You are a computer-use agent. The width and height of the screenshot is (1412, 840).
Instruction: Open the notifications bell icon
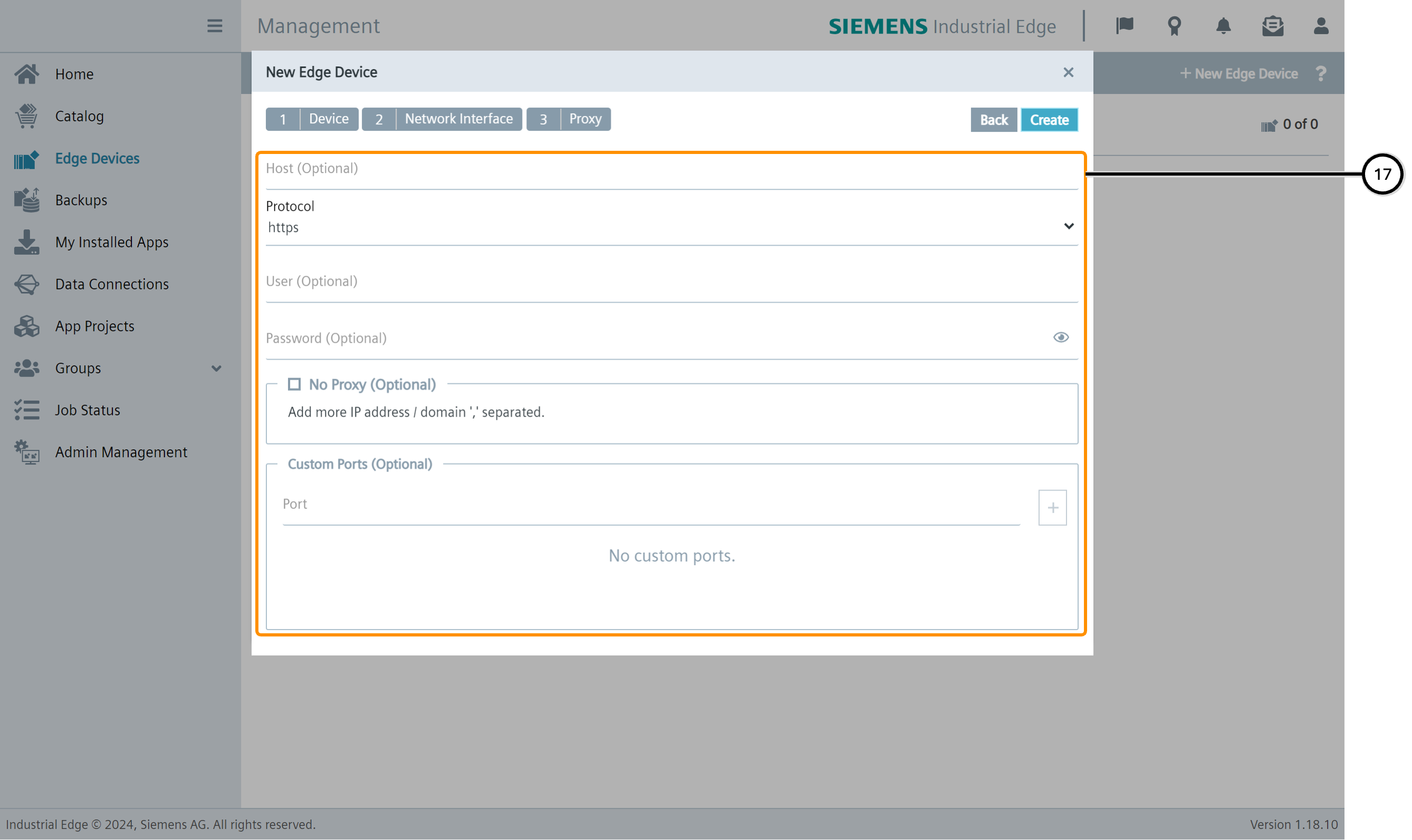point(1223,26)
